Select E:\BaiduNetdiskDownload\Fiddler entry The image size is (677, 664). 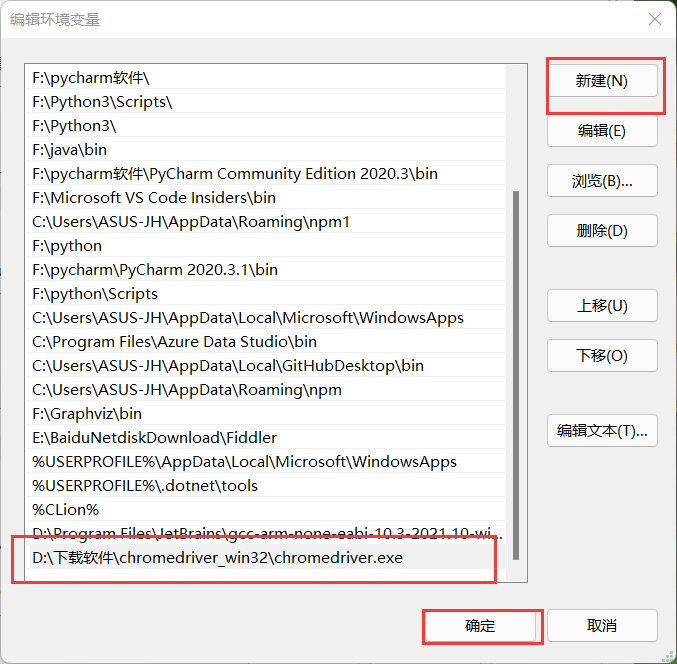tap(265, 438)
